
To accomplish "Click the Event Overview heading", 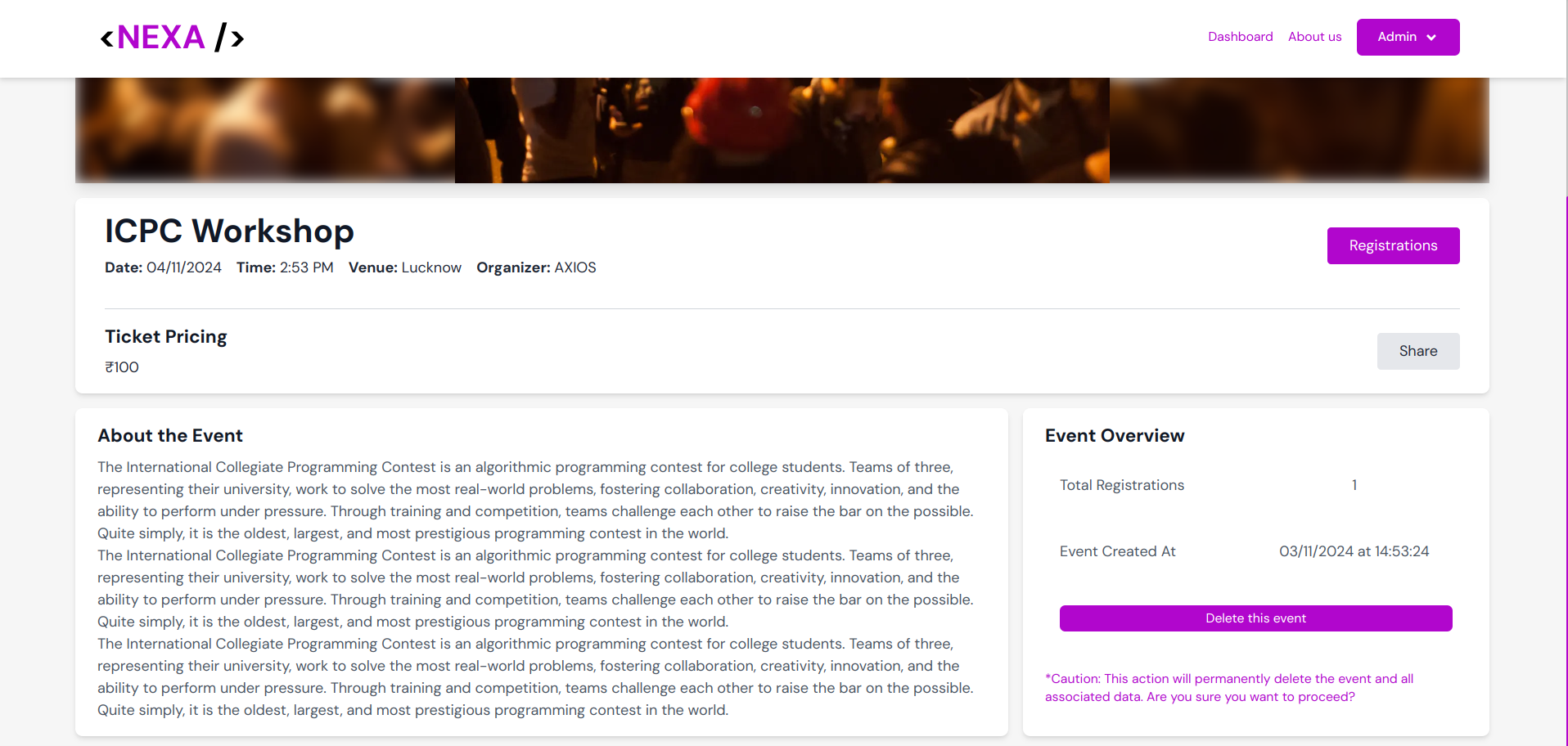I will (x=1115, y=436).
